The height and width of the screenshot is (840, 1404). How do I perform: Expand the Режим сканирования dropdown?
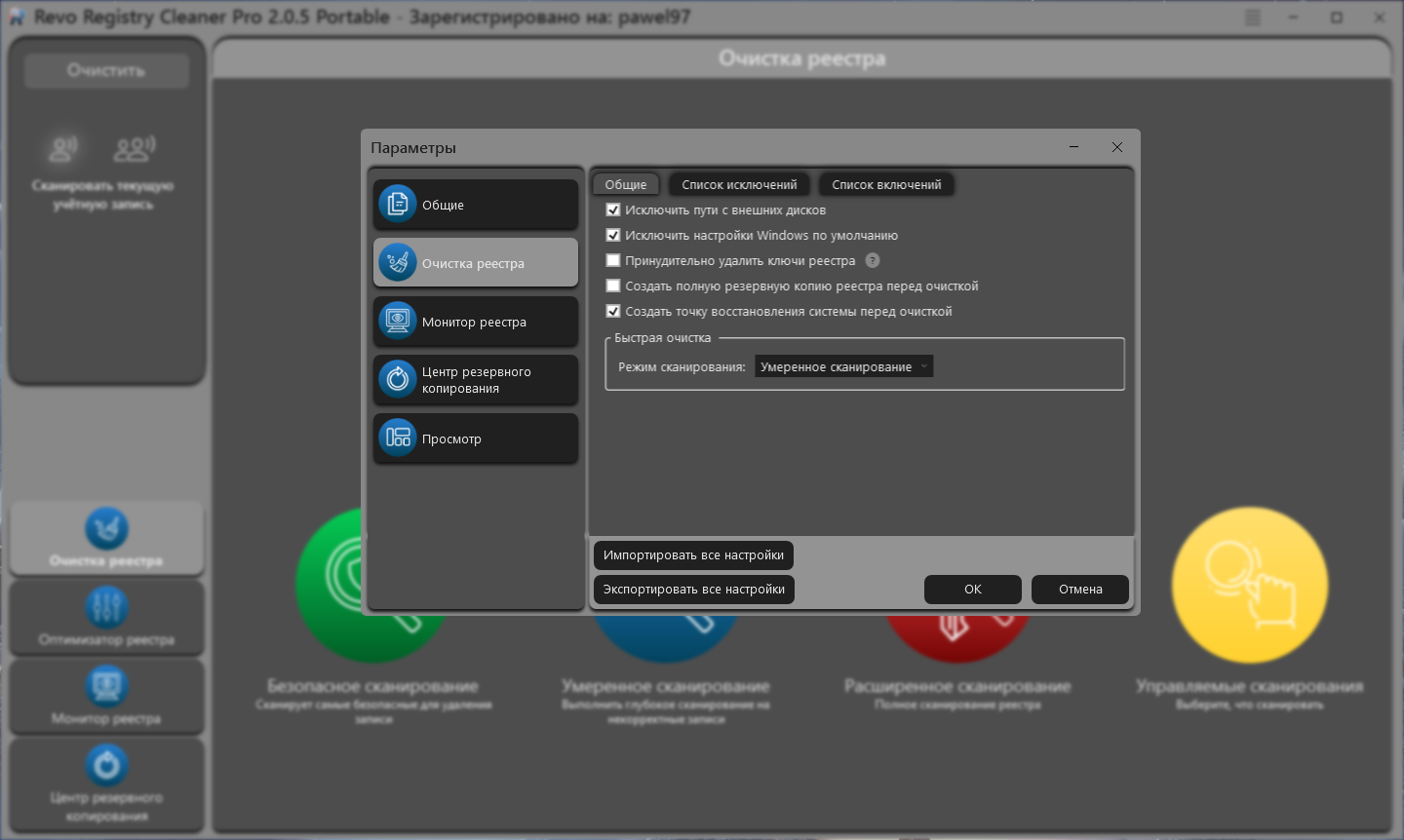tap(843, 366)
